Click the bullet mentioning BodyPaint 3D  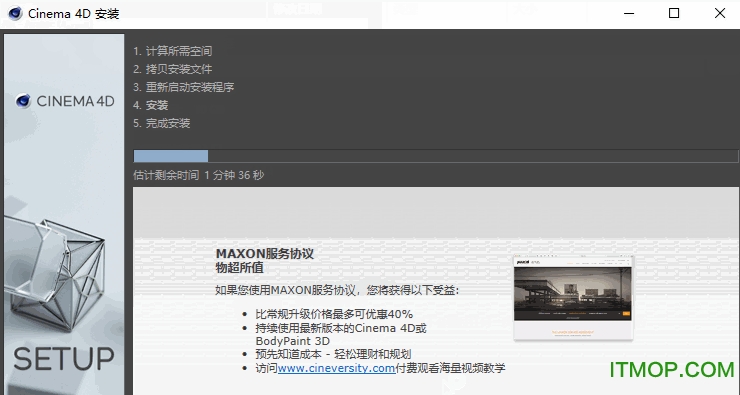click(341, 334)
